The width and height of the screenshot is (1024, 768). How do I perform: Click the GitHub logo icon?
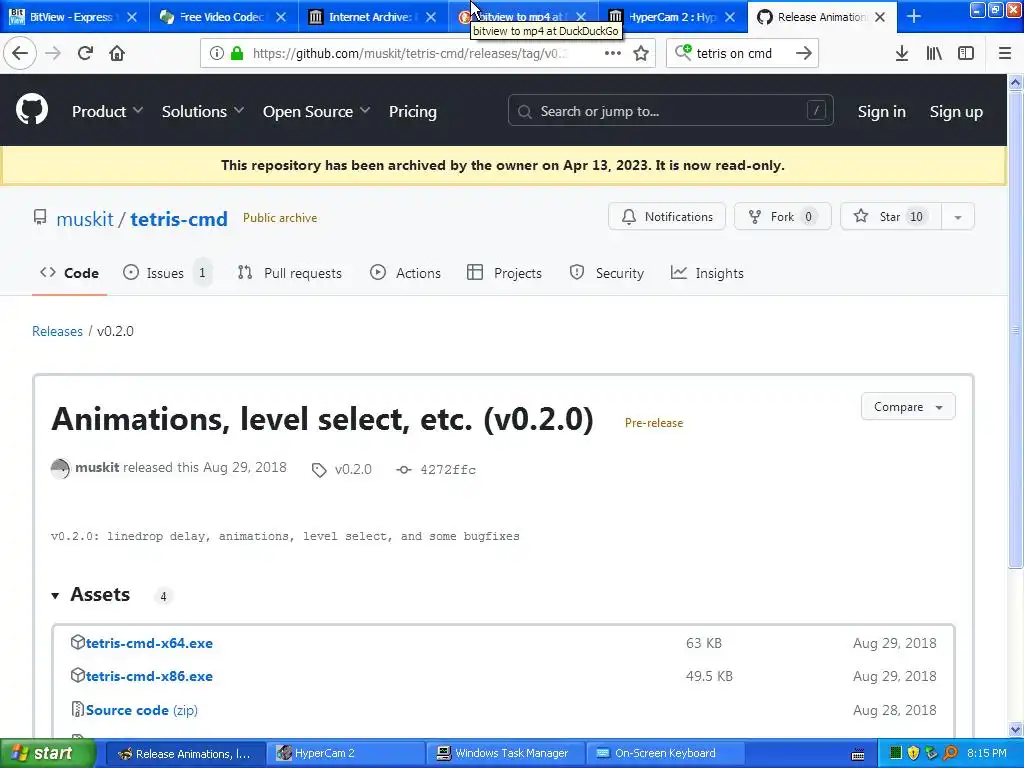click(32, 110)
